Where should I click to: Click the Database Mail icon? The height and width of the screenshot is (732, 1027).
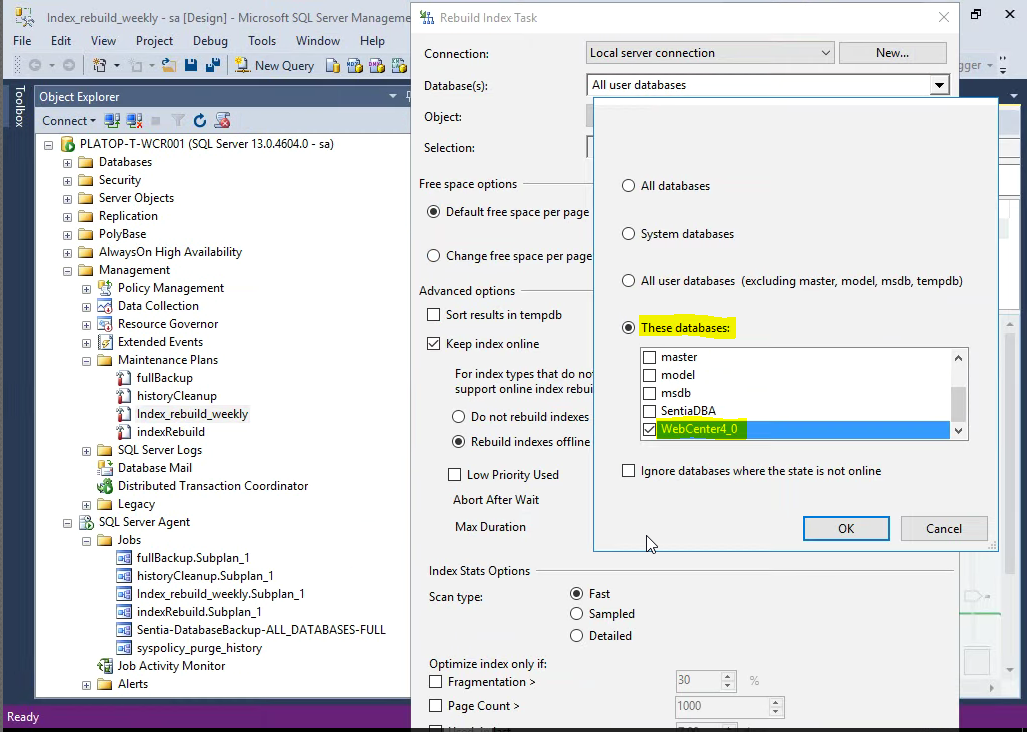click(105, 468)
